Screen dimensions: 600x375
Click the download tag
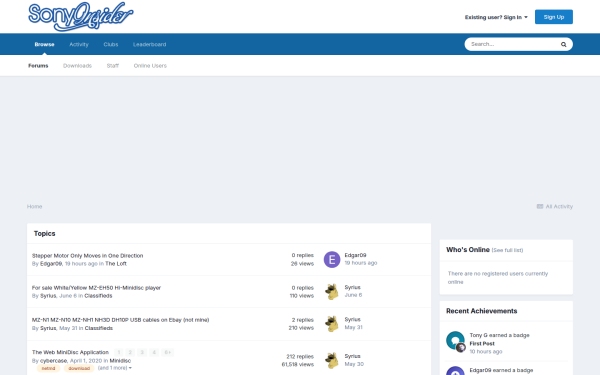click(79, 368)
